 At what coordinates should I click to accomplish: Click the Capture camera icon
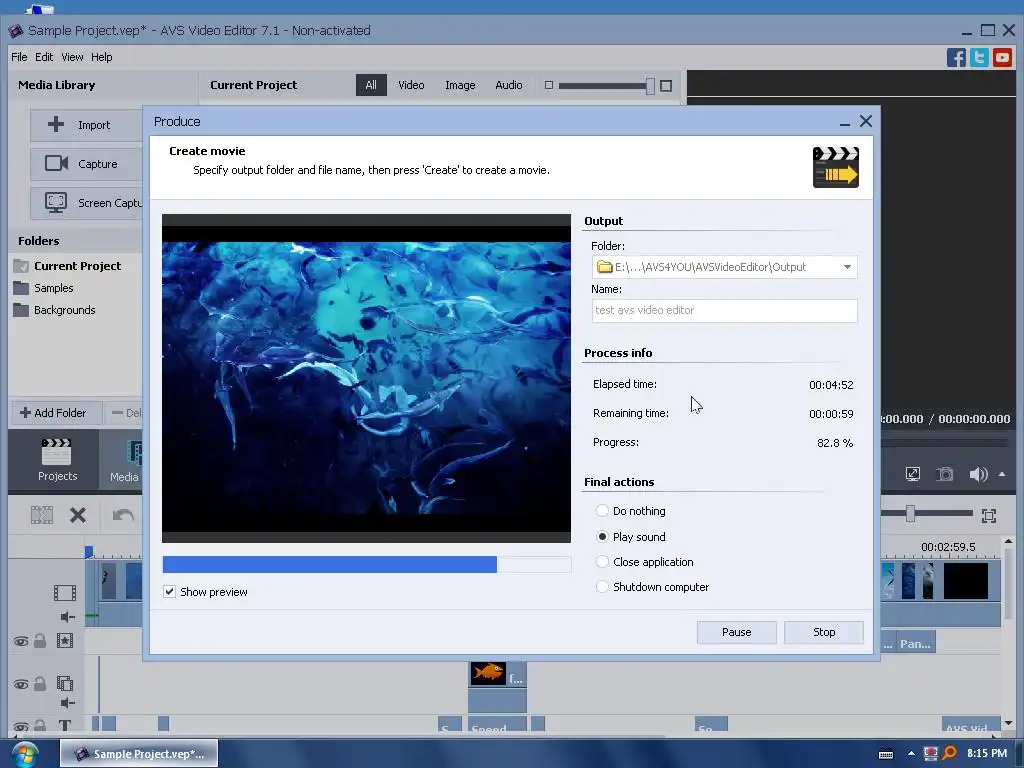[56, 163]
